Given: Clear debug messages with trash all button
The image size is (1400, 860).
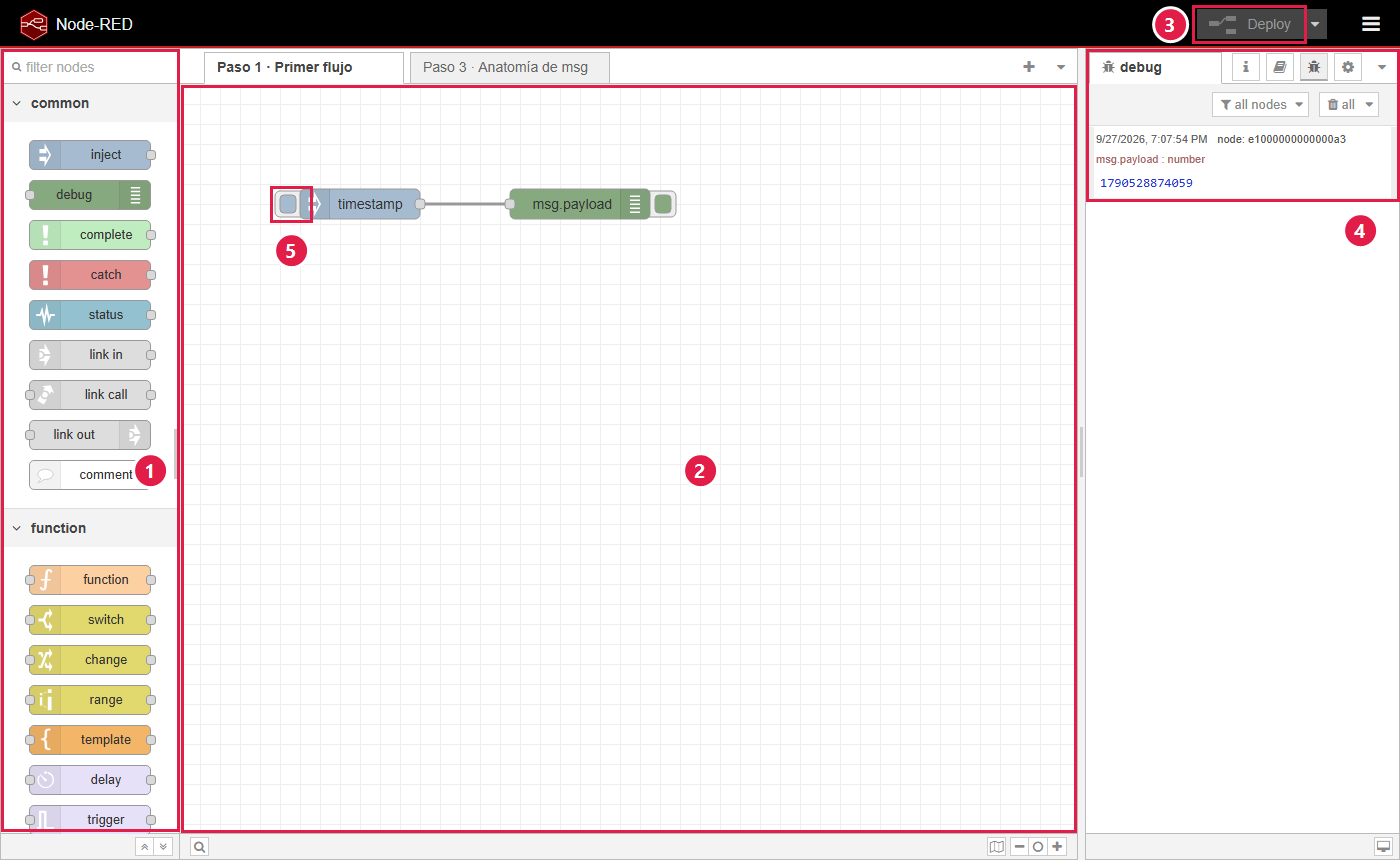Looking at the screenshot, I should coord(1340,104).
